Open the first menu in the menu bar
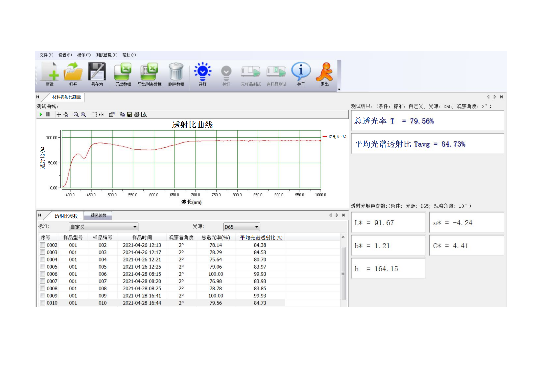The height and width of the screenshot is (380, 540). pyautogui.click(x=45, y=55)
